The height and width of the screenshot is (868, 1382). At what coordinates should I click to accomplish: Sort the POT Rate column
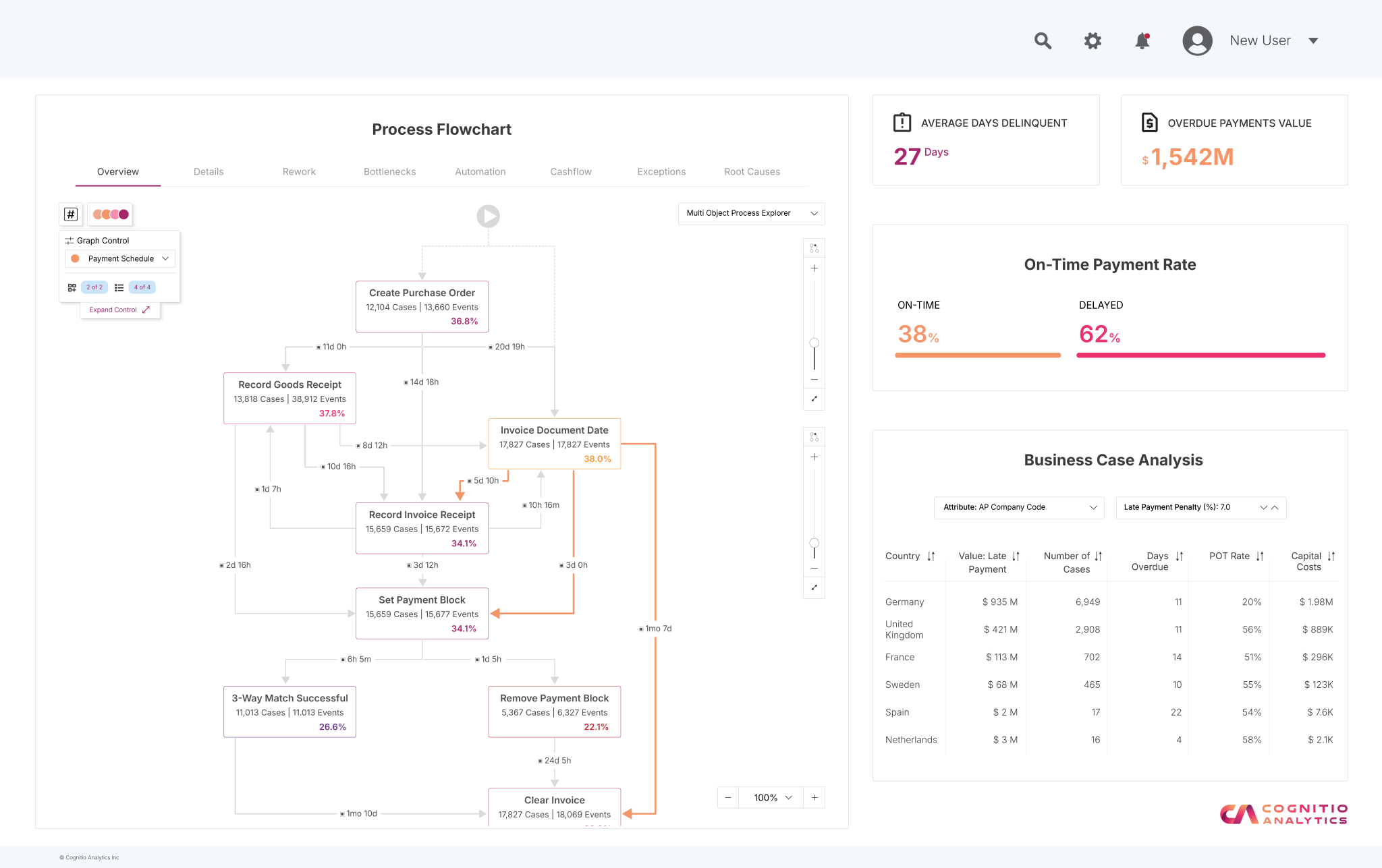coord(1260,556)
